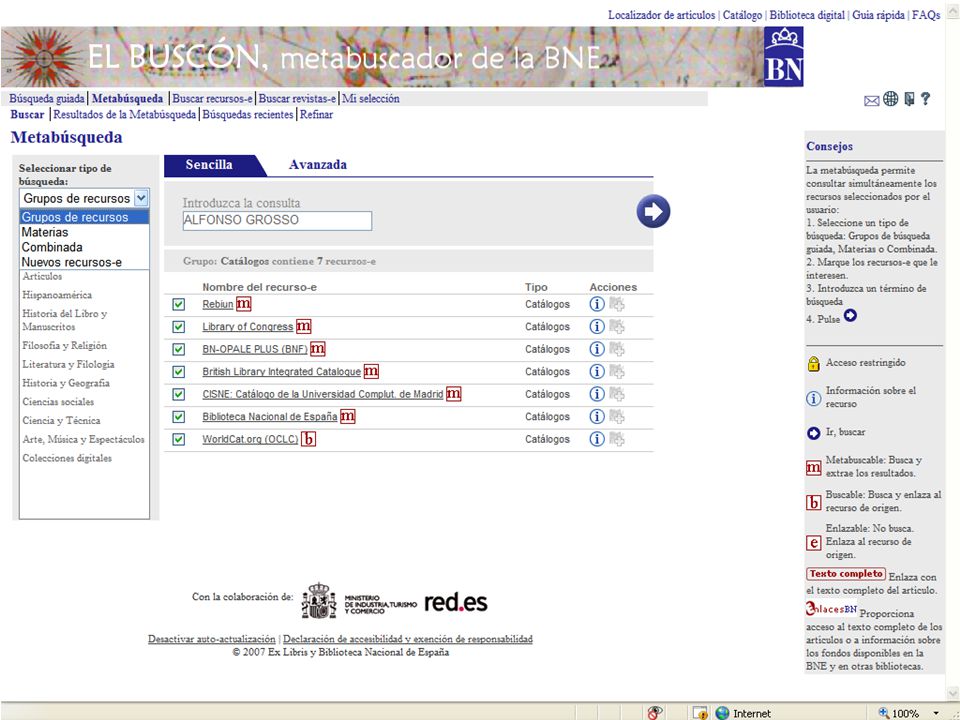Select Nuevos recursos-e option

point(84,262)
